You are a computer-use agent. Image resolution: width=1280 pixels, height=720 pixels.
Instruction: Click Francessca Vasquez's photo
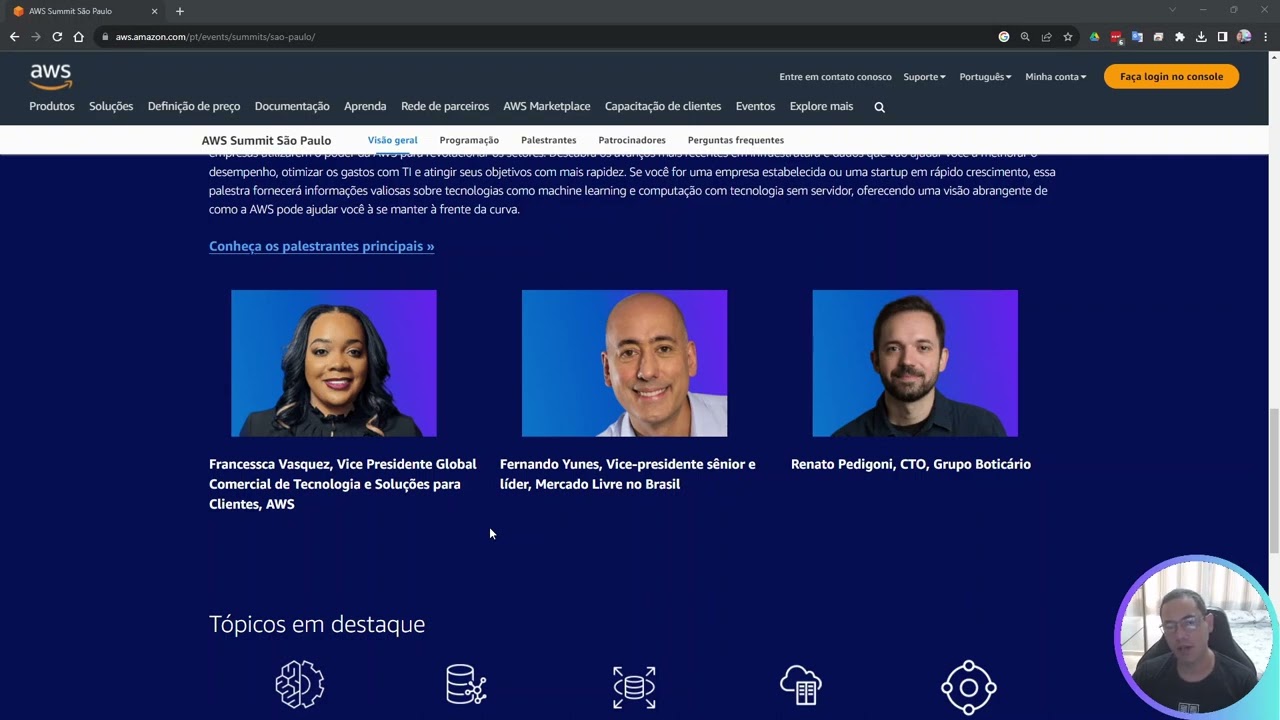(x=334, y=363)
